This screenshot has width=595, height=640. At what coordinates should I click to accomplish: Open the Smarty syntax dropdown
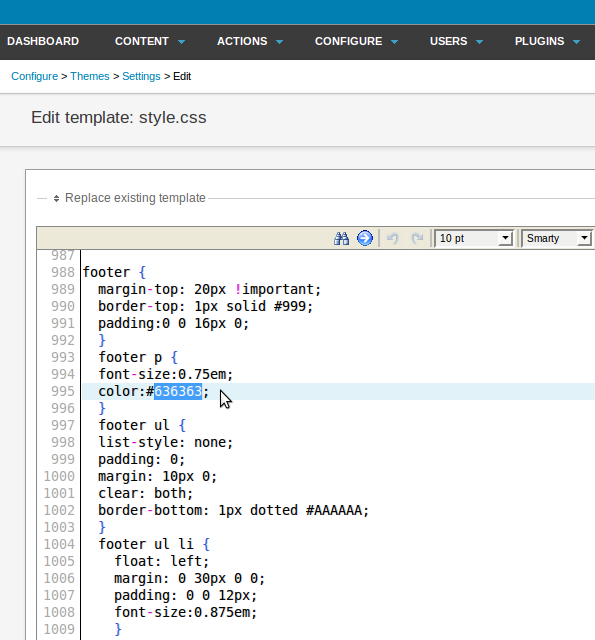point(557,238)
